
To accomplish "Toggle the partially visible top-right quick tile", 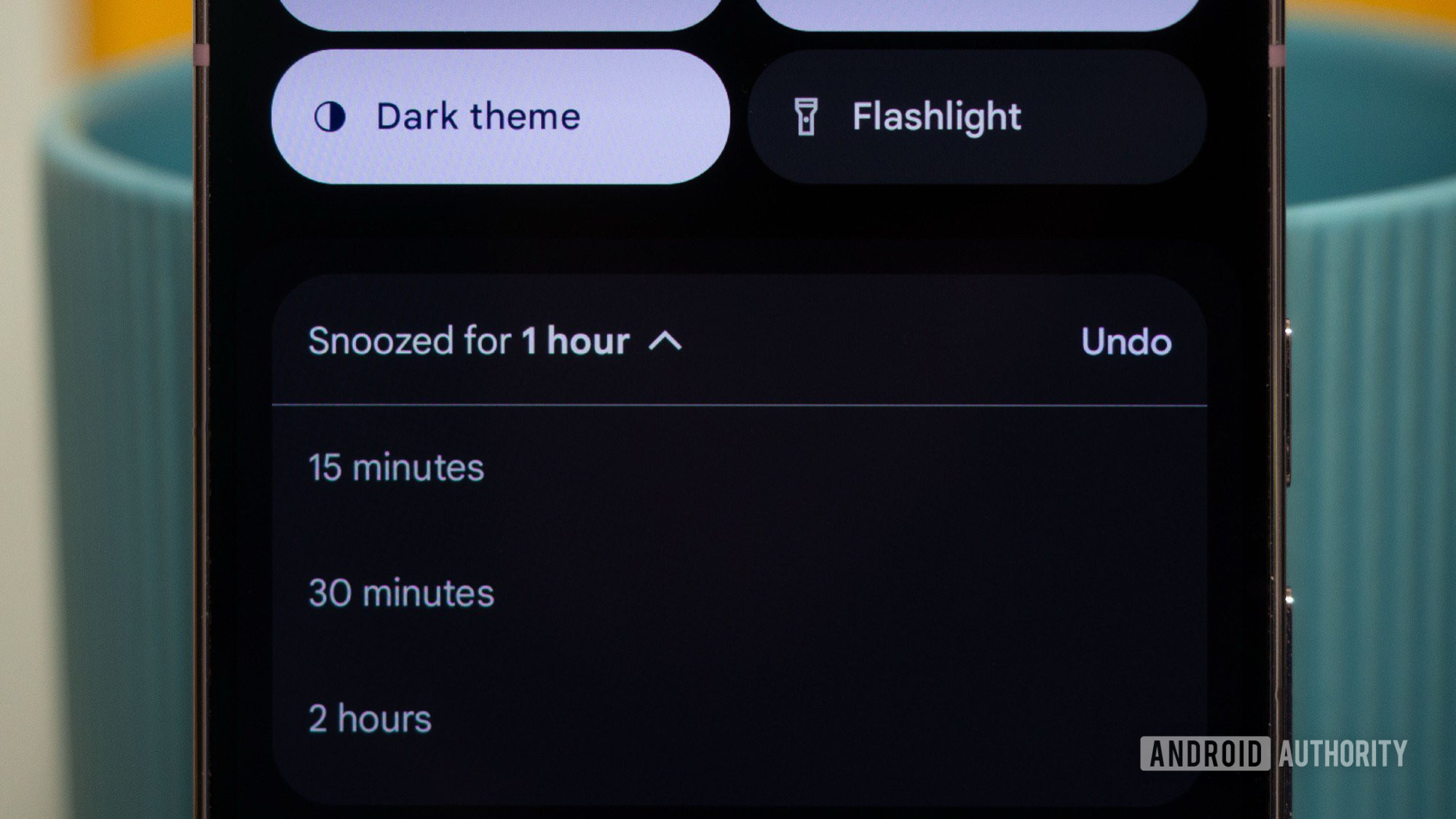I will click(976, 13).
